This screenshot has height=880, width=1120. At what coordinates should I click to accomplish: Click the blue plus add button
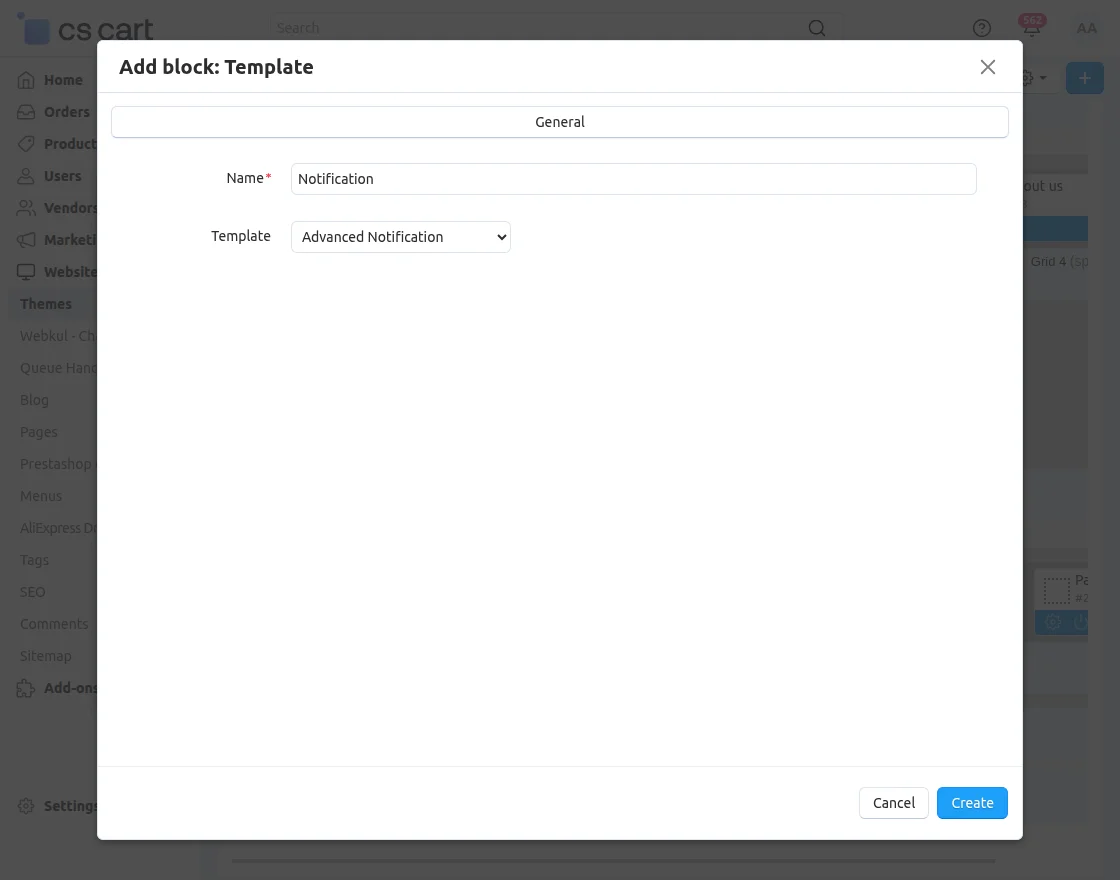[x=1084, y=78]
